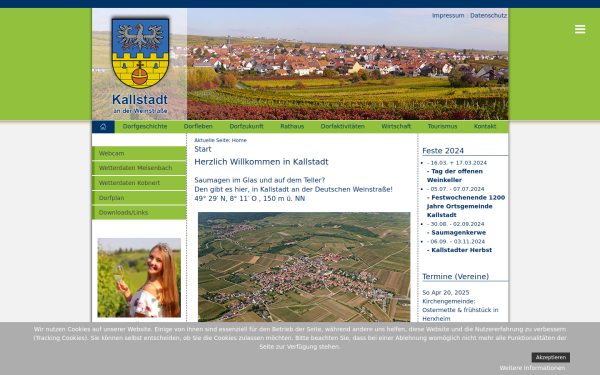
Task: Select Webcam in the sidebar
Action: point(139,153)
